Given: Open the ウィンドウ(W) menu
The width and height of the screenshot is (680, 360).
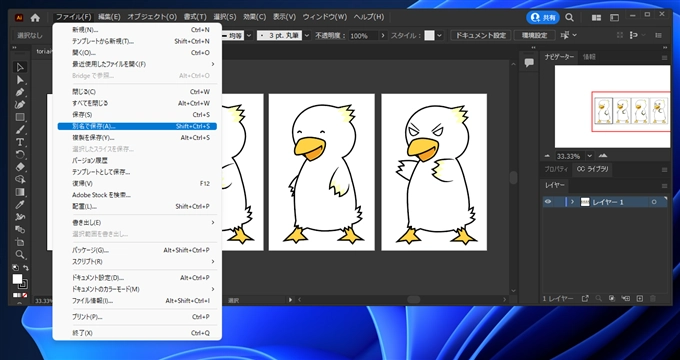Looking at the screenshot, I should 325,17.
